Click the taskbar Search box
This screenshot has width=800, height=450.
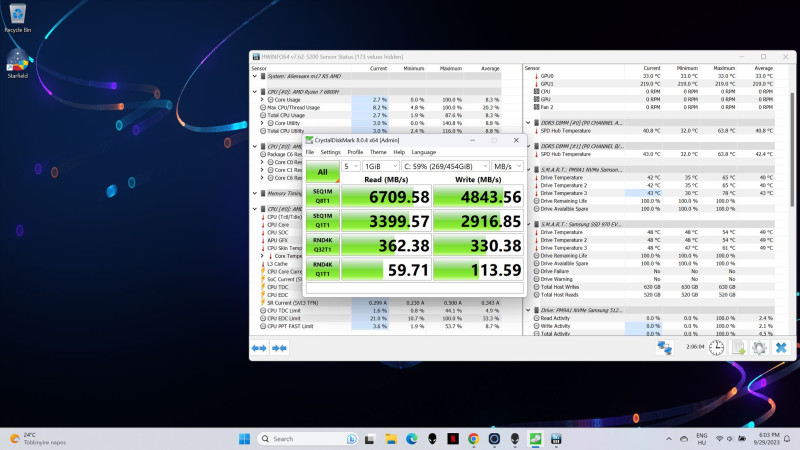[x=308, y=439]
